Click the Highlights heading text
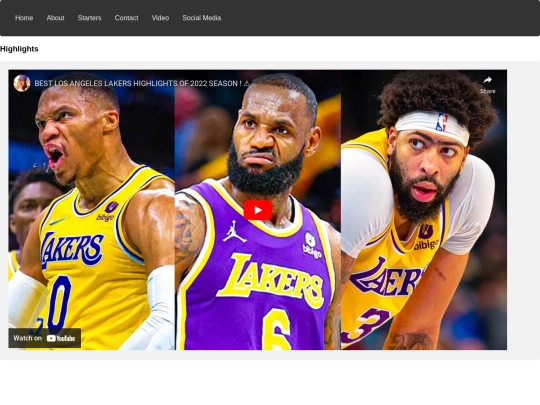540x405 pixels. coord(19,49)
